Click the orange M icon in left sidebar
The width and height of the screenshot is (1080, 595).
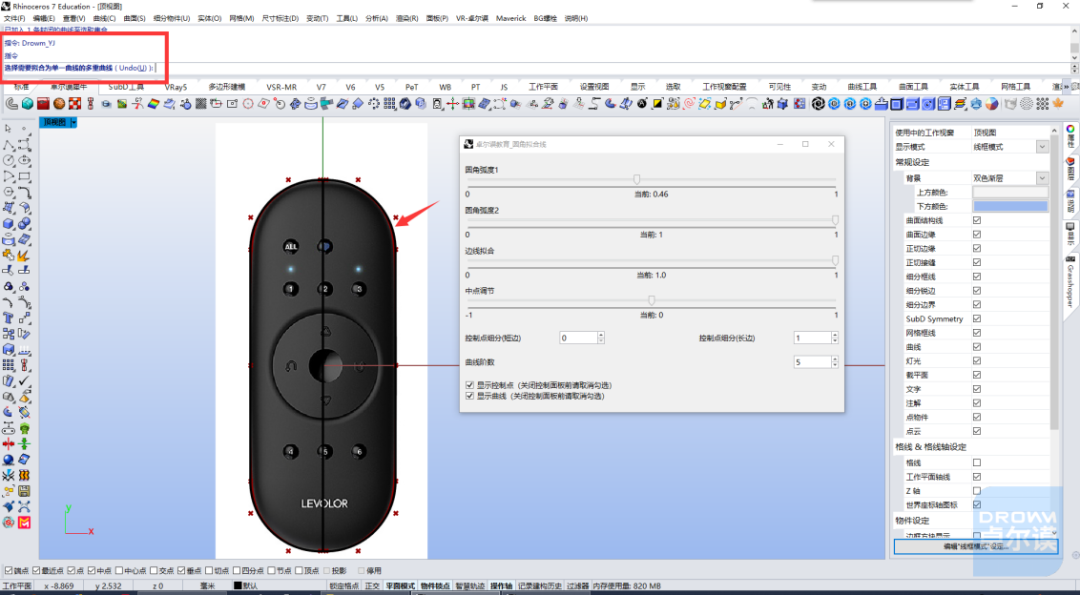[x=24, y=523]
